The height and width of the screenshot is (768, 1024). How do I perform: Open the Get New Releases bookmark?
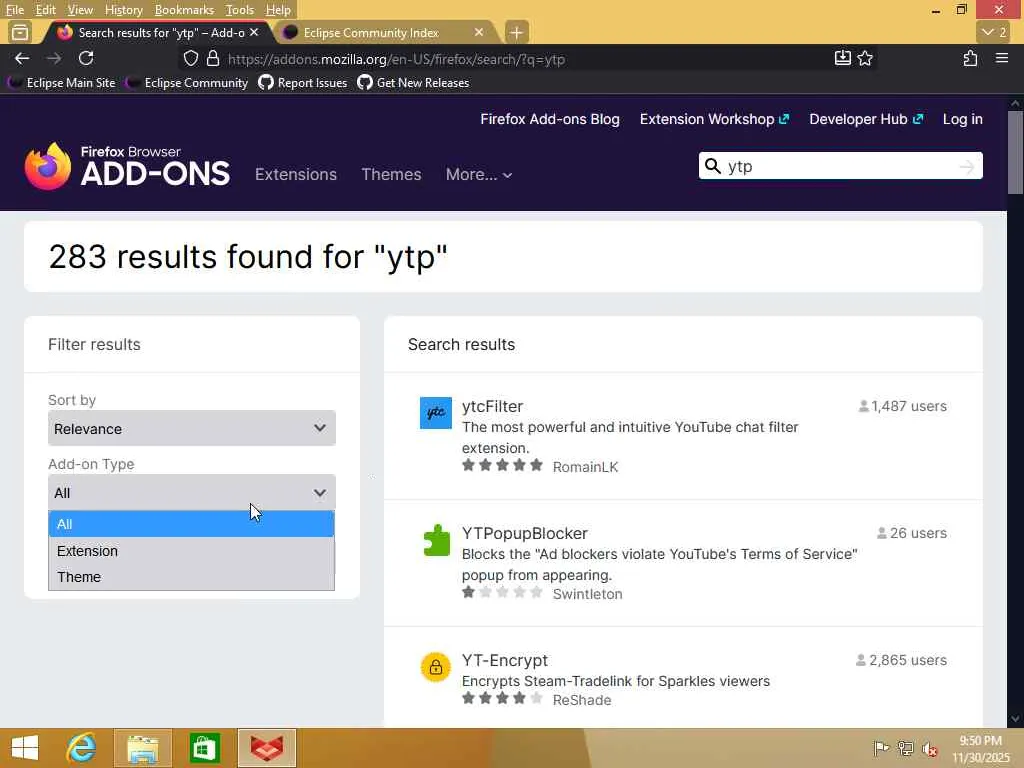tap(413, 83)
